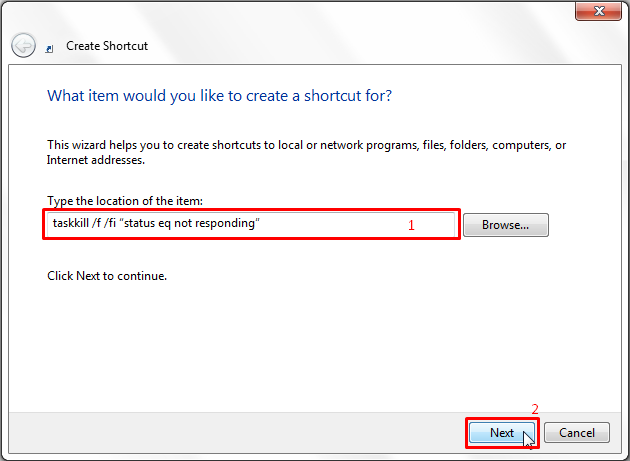Click the red annotation number 1

pos(411,226)
